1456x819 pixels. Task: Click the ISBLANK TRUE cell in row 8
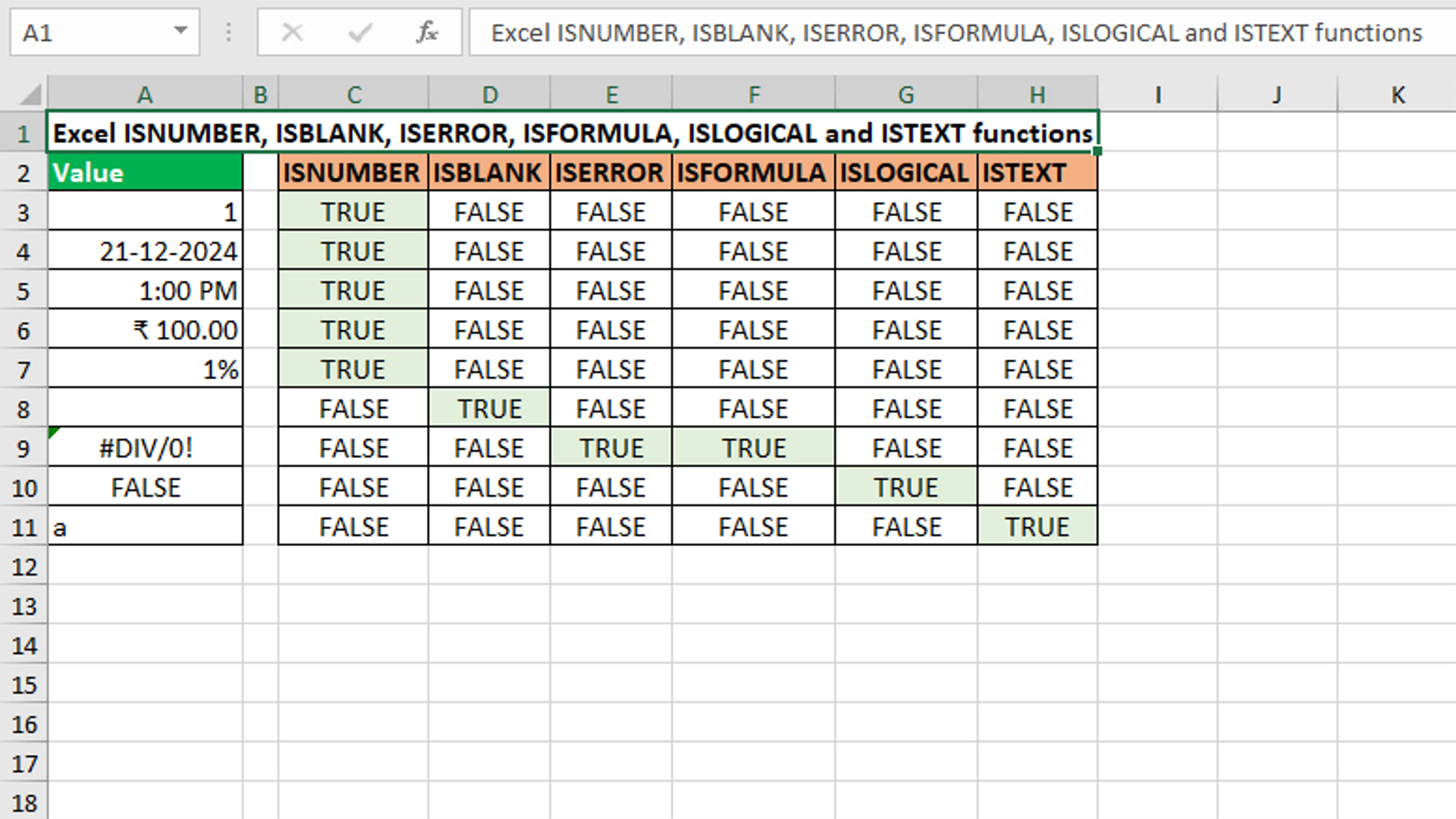(x=489, y=409)
